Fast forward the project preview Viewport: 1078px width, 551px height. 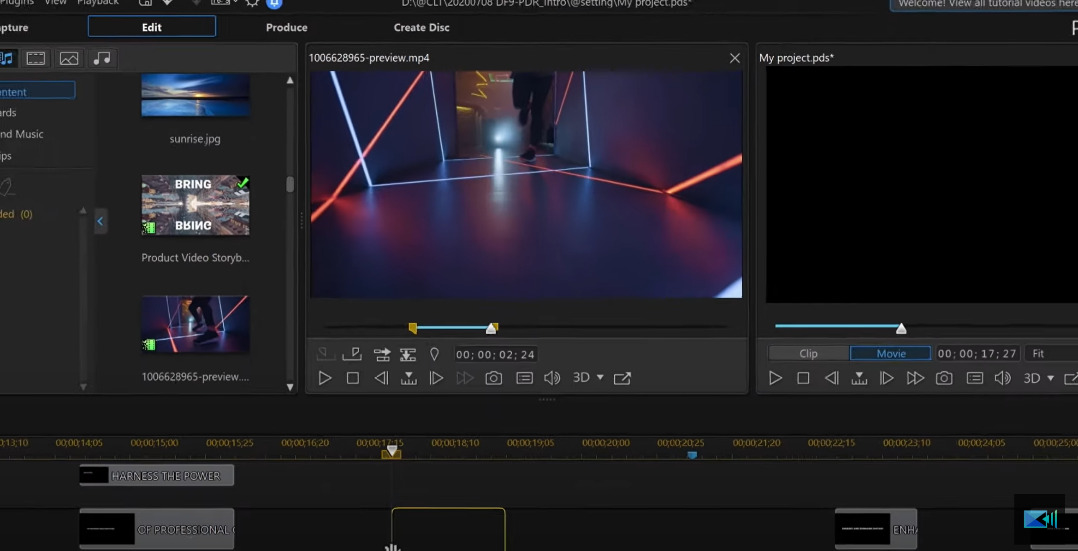pyautogui.click(x=915, y=378)
